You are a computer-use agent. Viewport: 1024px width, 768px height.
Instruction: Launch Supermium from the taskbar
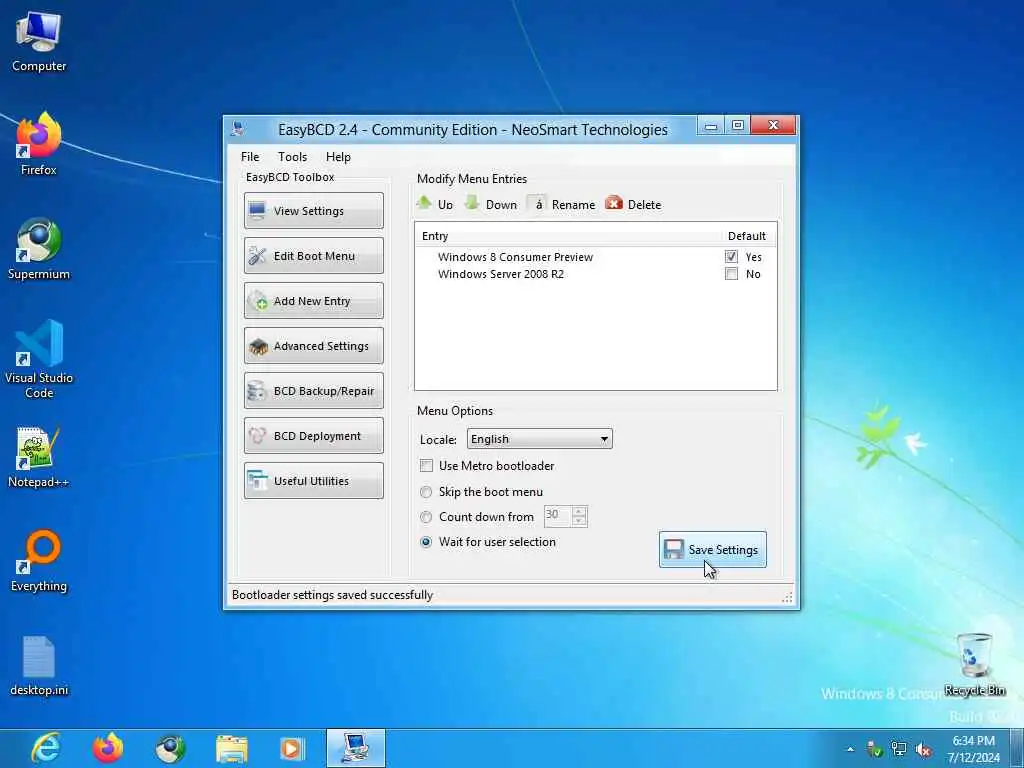tap(170, 748)
